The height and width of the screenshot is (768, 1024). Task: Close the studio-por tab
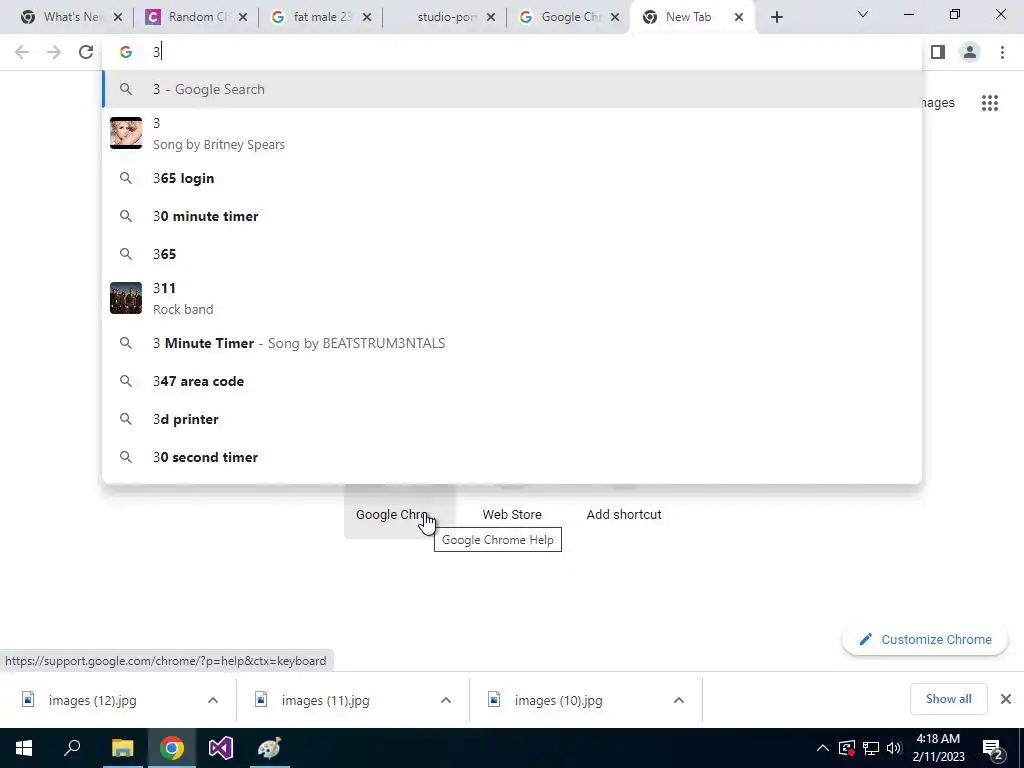click(490, 17)
